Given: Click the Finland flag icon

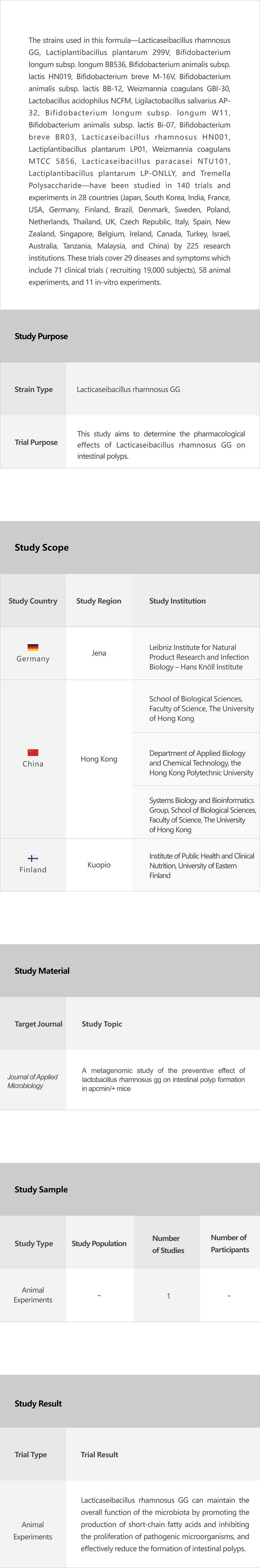Looking at the screenshot, I should coord(33,858).
